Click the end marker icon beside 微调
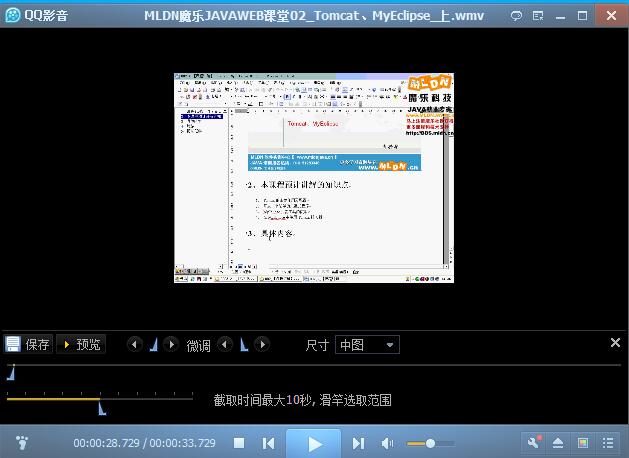 click(244, 345)
